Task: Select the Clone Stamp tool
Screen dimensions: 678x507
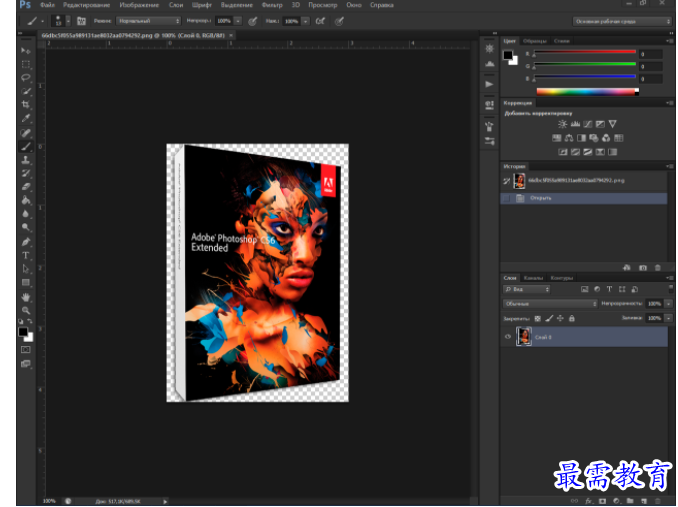Action: tap(26, 159)
